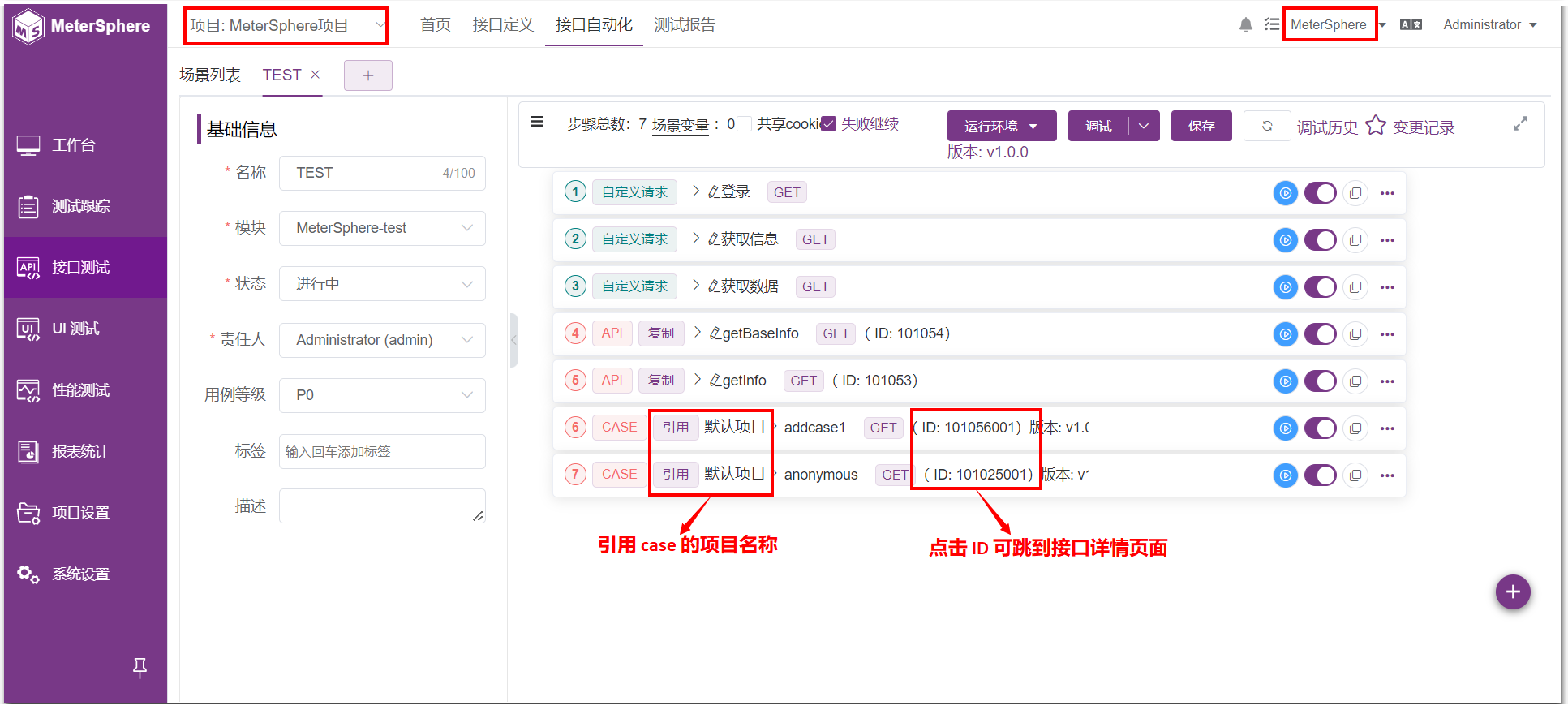Image resolution: width=1568 pixels, height=710 pixels.
Task: Open the Administrator user menu
Action: tap(1490, 25)
